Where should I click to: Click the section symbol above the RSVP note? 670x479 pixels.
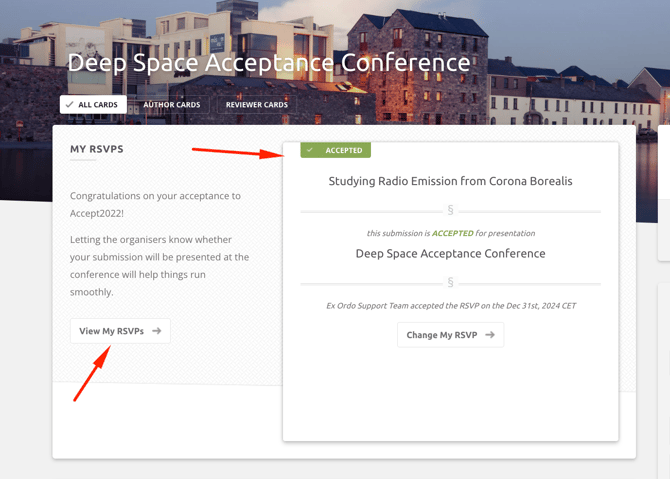(450, 283)
